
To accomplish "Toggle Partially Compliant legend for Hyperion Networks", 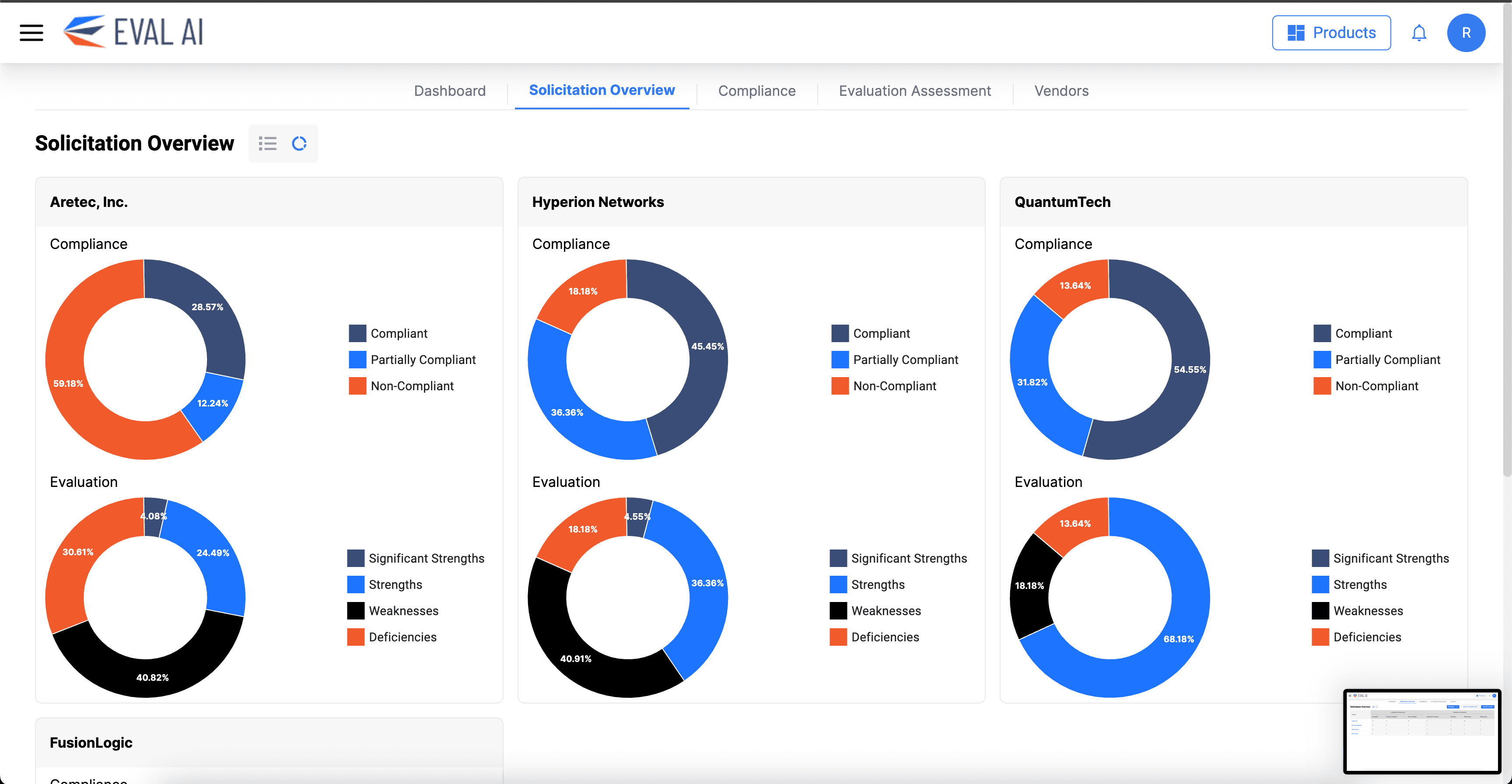I will (x=895, y=360).
